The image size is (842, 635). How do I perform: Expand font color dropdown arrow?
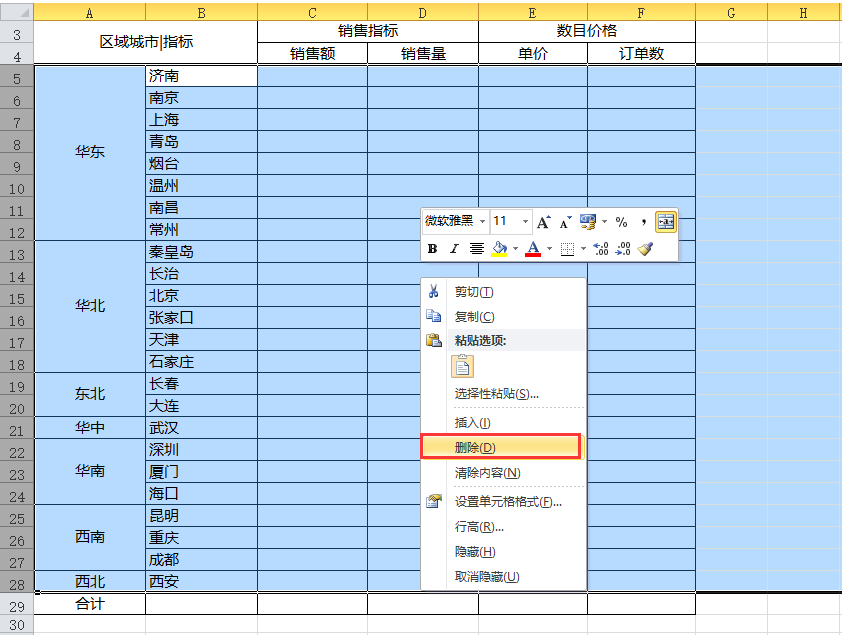click(549, 249)
